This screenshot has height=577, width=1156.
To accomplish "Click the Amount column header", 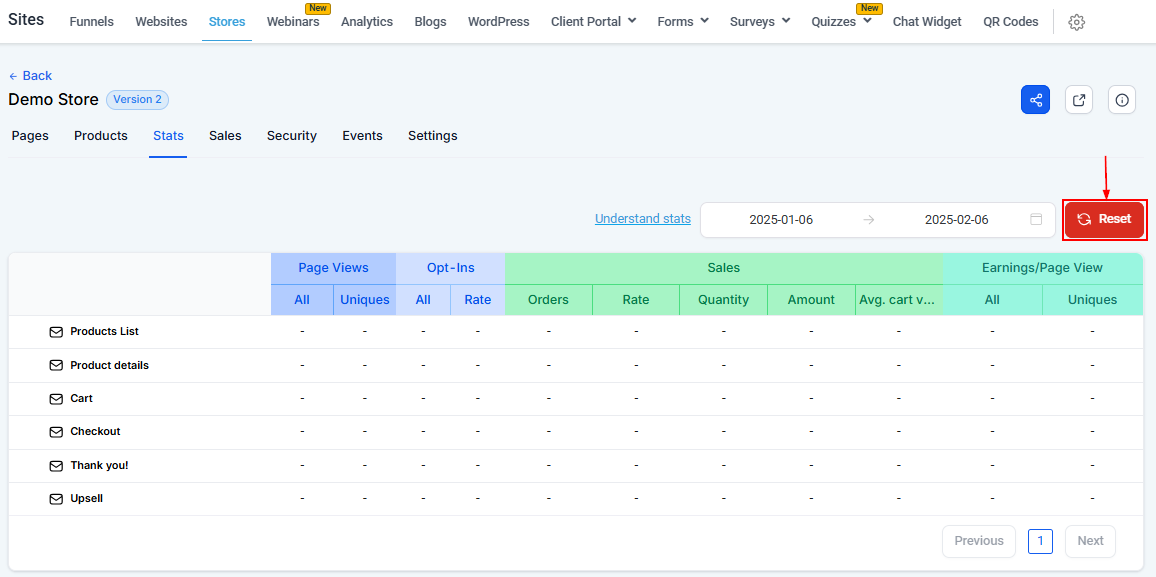I will point(811,300).
